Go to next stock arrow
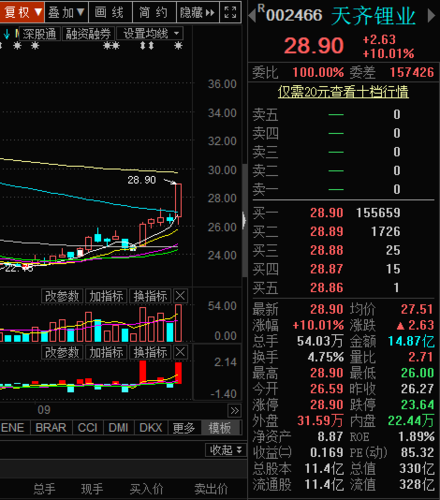The image size is (440, 500). (x=431, y=16)
